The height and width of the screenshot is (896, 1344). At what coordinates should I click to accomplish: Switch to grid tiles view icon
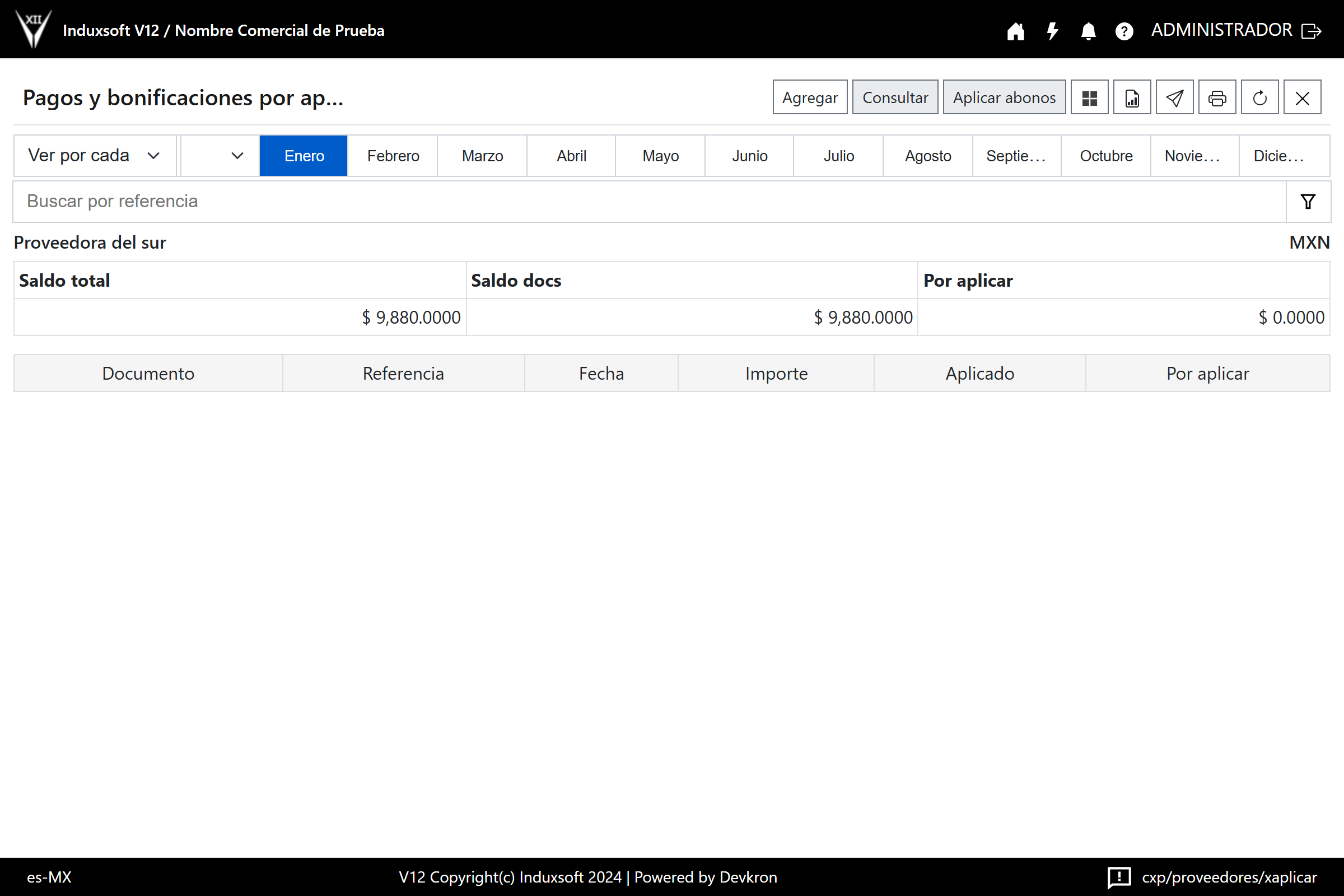[x=1089, y=97]
